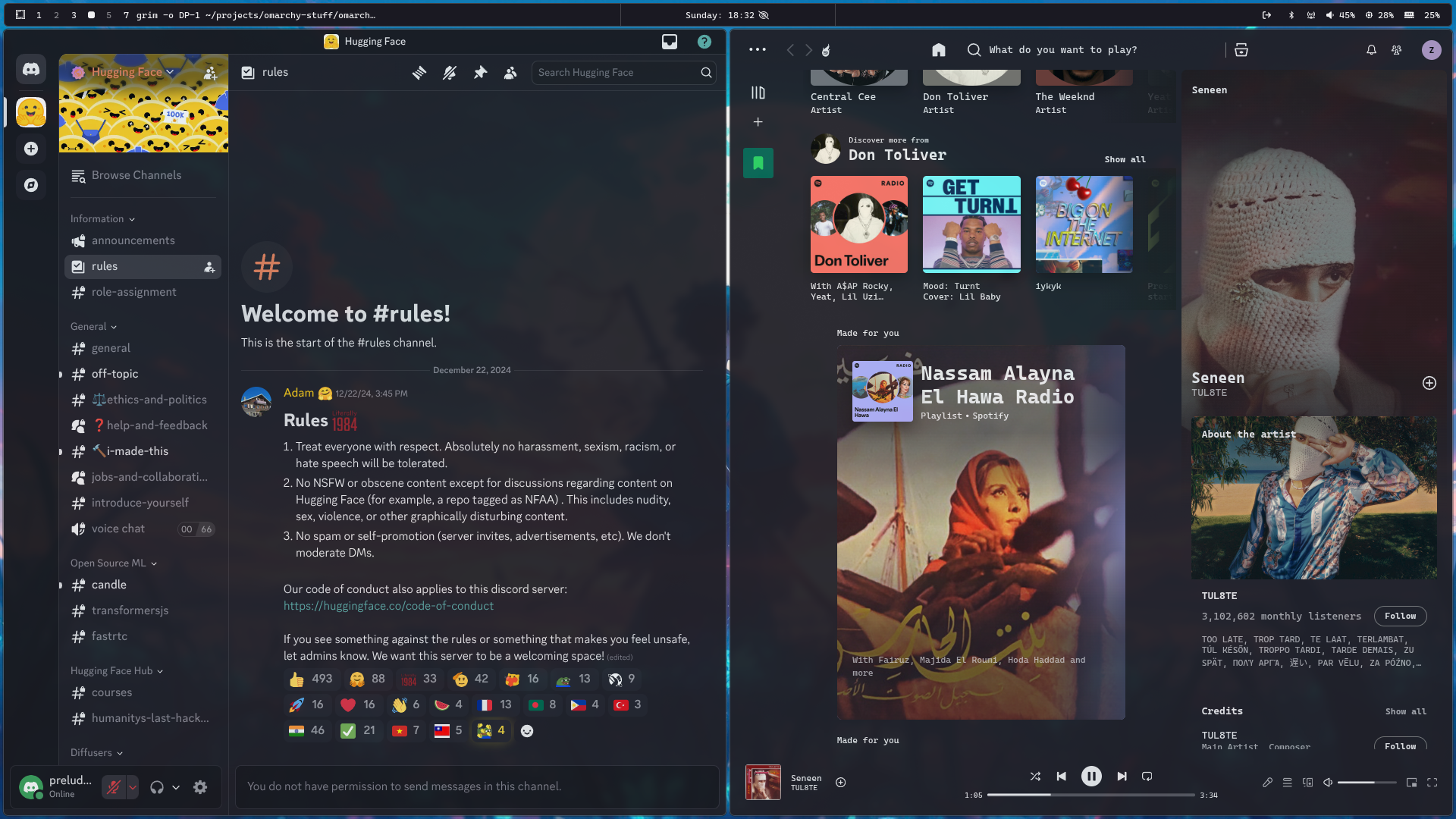Image resolution: width=1456 pixels, height=819 pixels.
Task: Open the code-of-conduct link
Action: (x=388, y=607)
